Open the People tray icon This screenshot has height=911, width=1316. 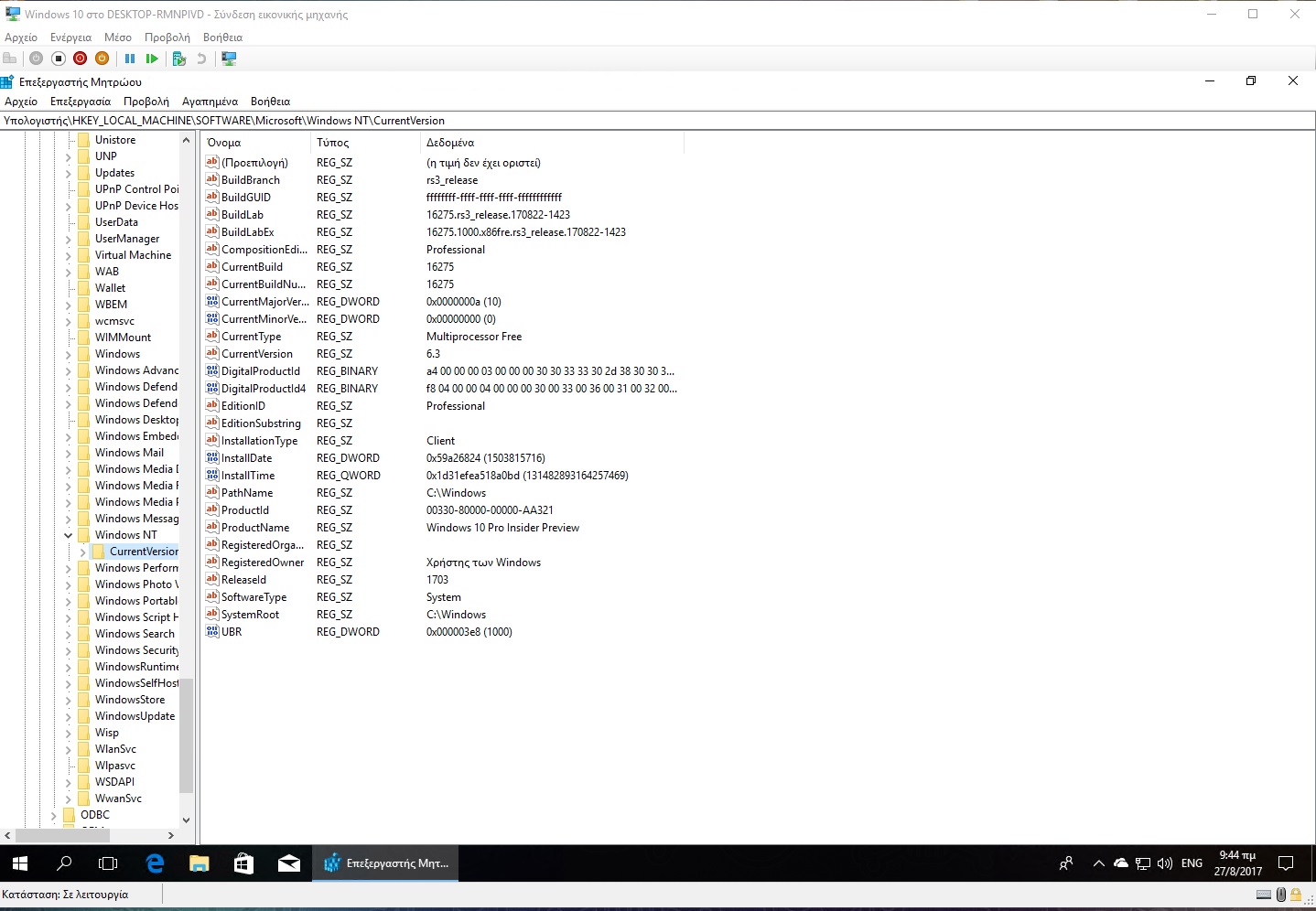pyautogui.click(x=1066, y=863)
